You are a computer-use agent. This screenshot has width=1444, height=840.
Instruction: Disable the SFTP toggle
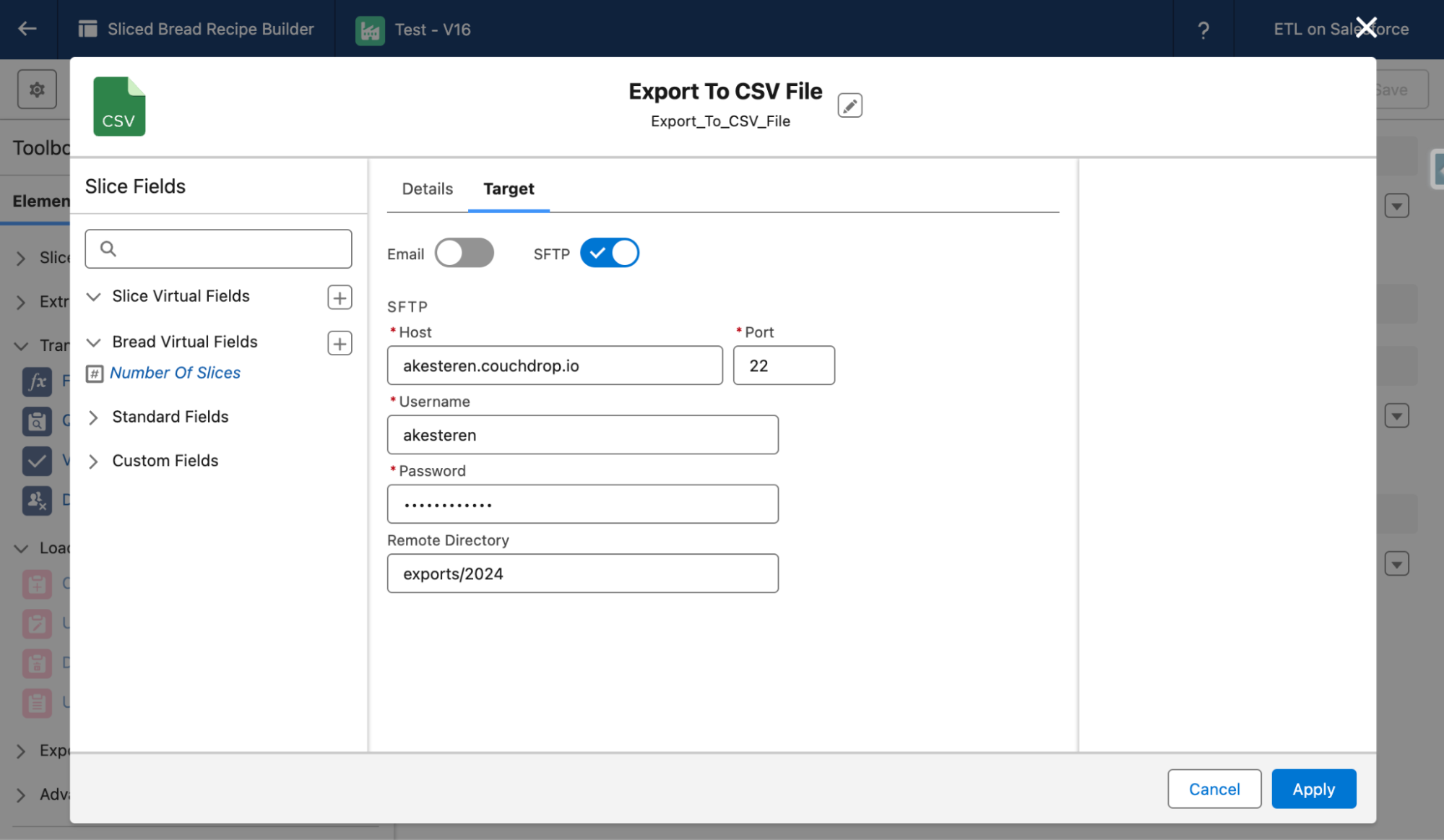pyautogui.click(x=609, y=253)
